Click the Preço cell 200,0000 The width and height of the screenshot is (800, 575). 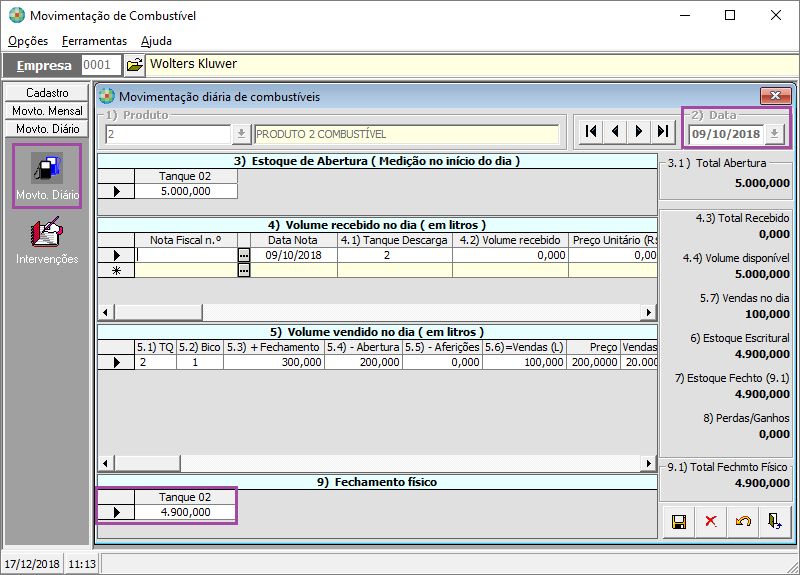593,362
